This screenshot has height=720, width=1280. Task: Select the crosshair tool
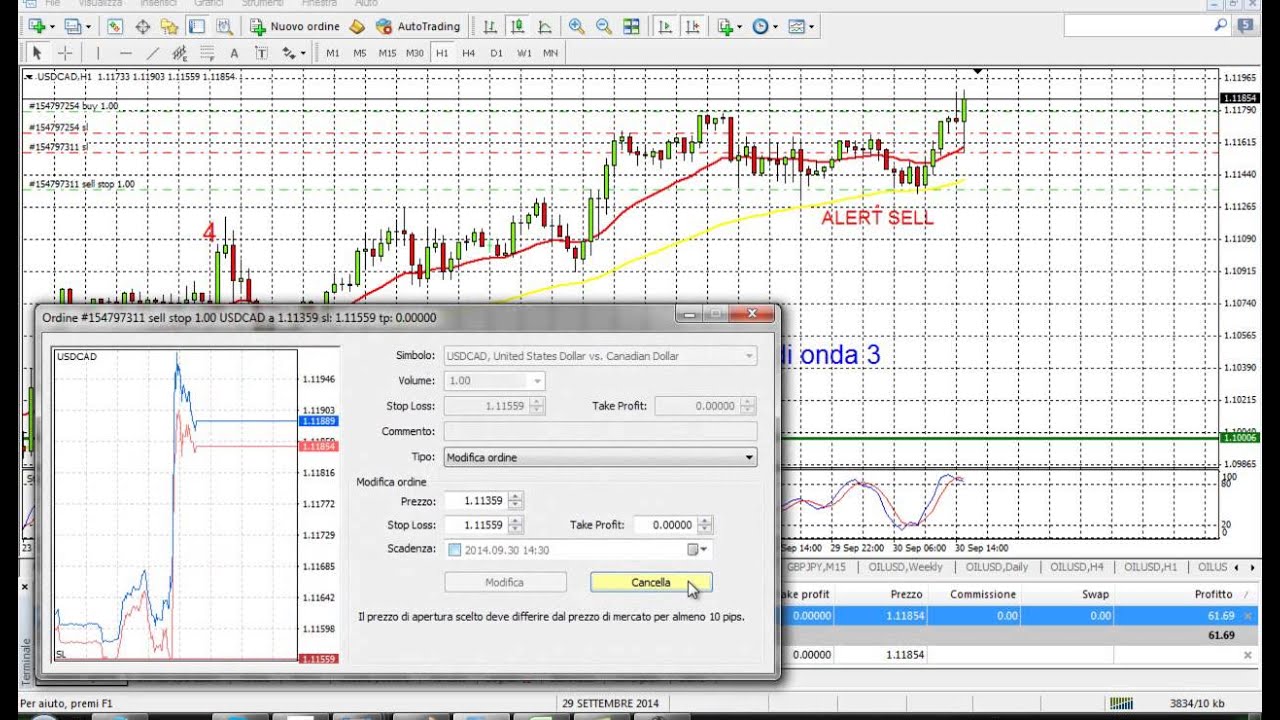(65, 53)
